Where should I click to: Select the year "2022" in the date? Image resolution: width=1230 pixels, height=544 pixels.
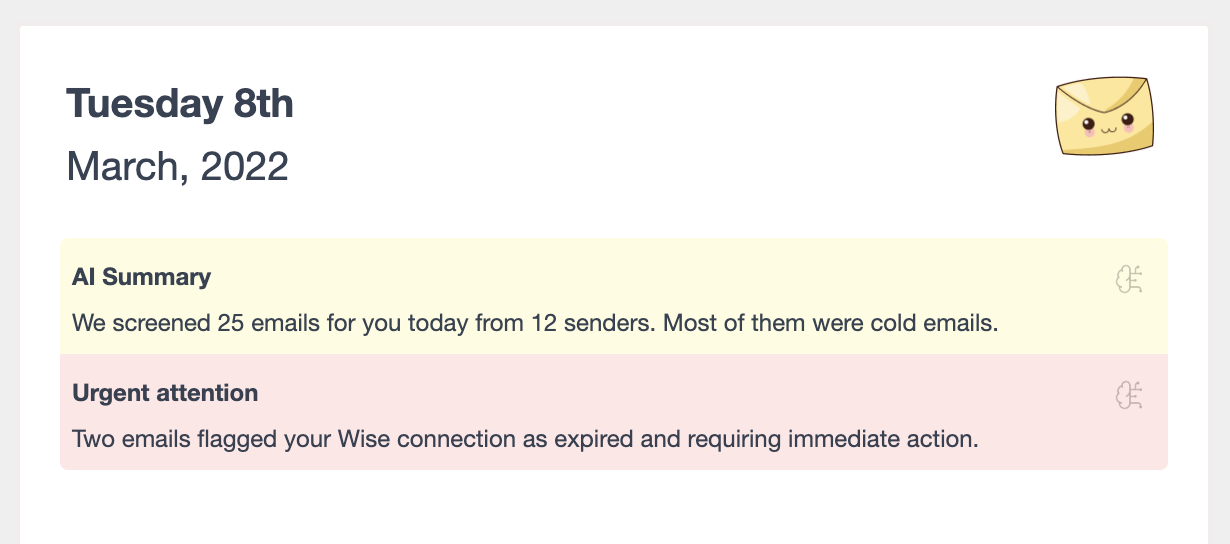(245, 166)
